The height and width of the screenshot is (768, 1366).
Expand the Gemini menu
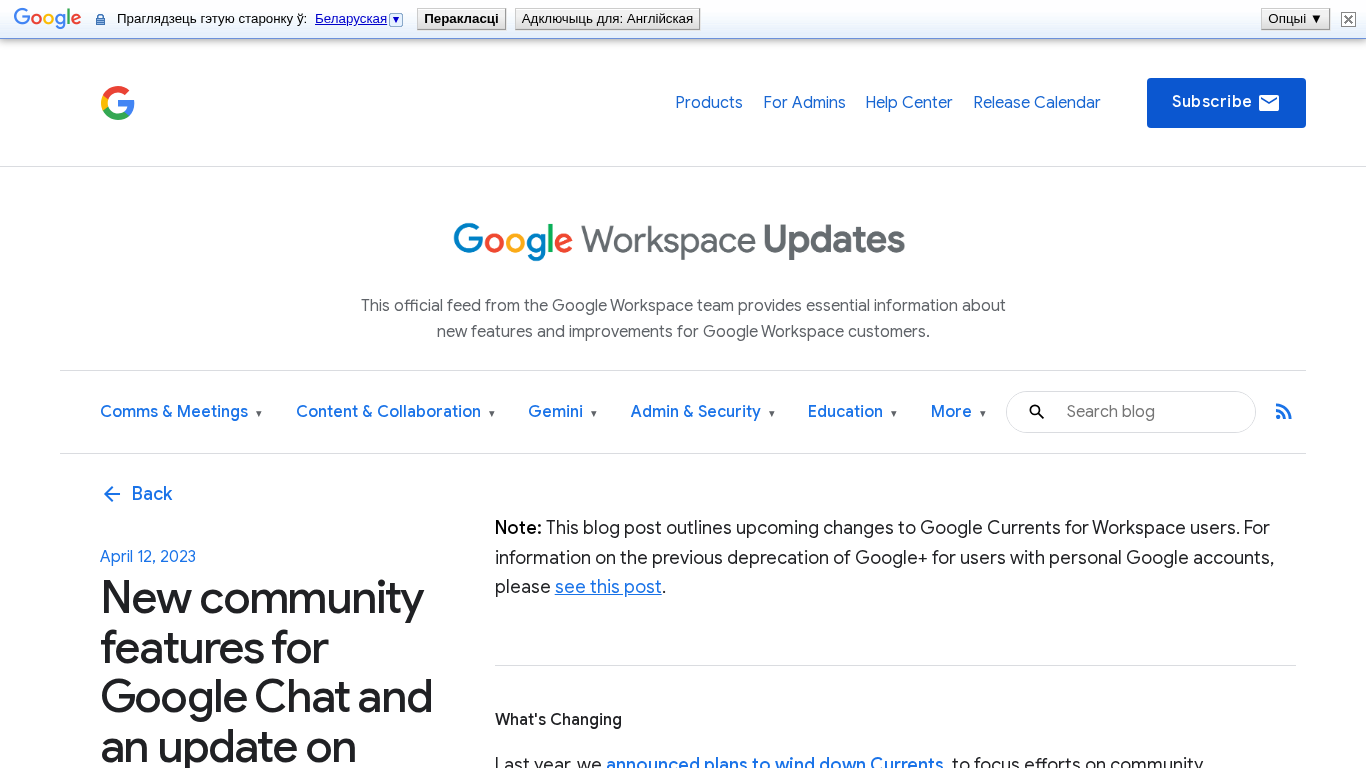point(563,412)
